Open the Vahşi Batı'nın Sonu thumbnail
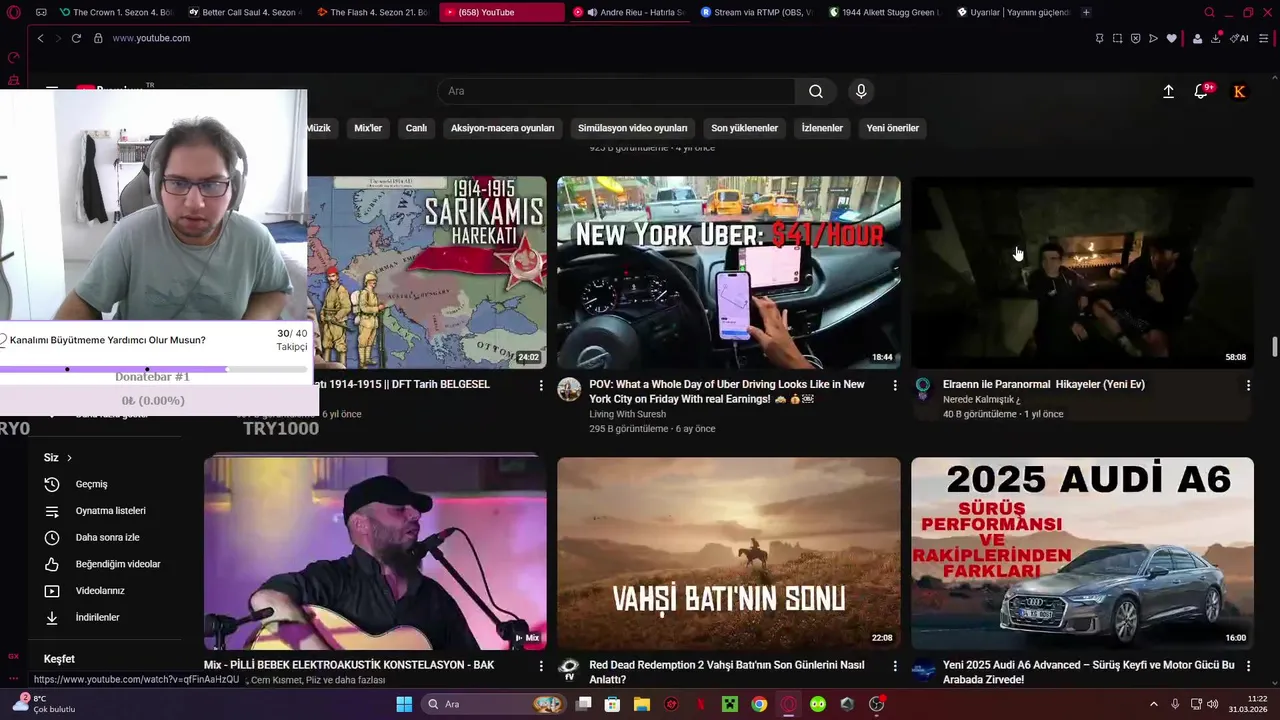The height and width of the screenshot is (720, 1280). point(729,554)
